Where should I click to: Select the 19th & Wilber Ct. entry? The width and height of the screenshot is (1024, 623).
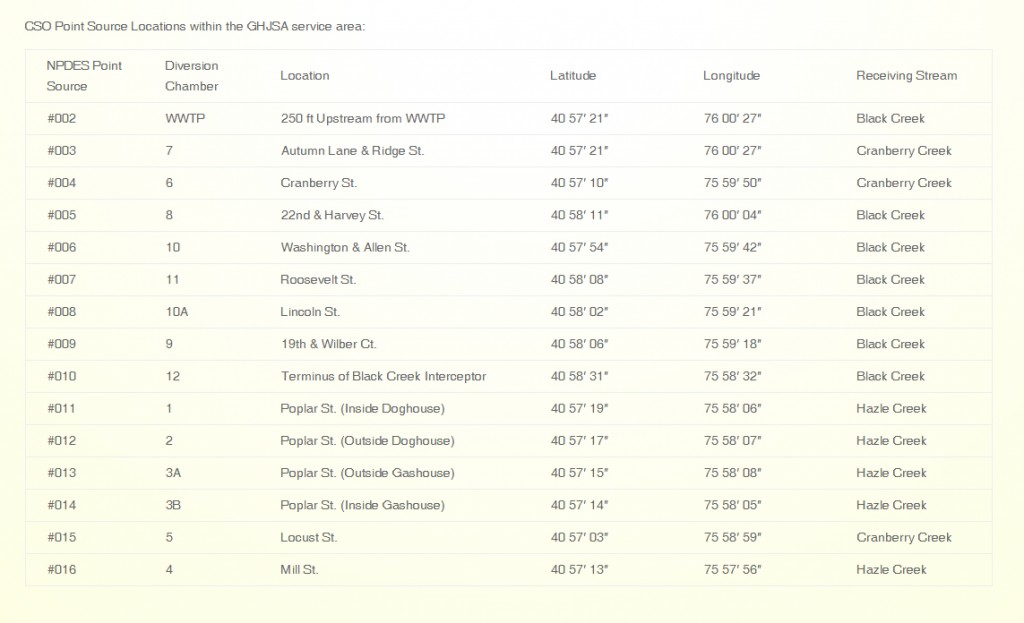[328, 344]
